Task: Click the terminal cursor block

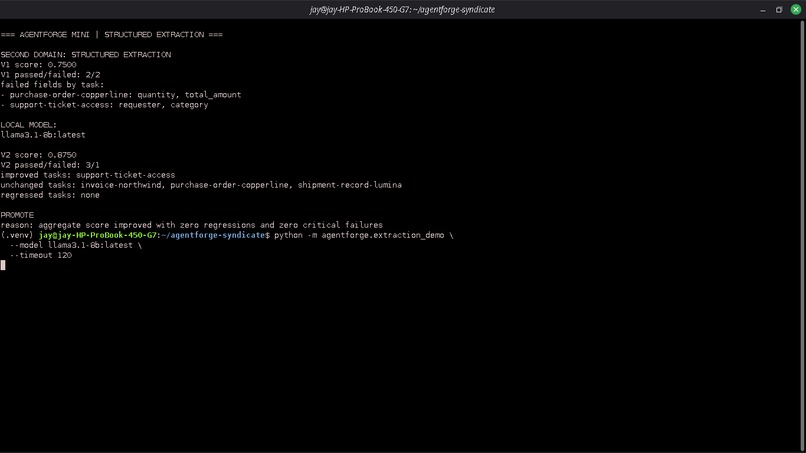Action: pyautogui.click(x=3, y=265)
